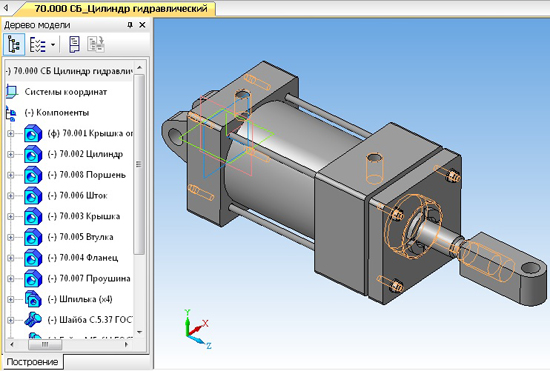The image size is (550, 371).
Task: Pin the Дерево модели panel
Action: 130,25
